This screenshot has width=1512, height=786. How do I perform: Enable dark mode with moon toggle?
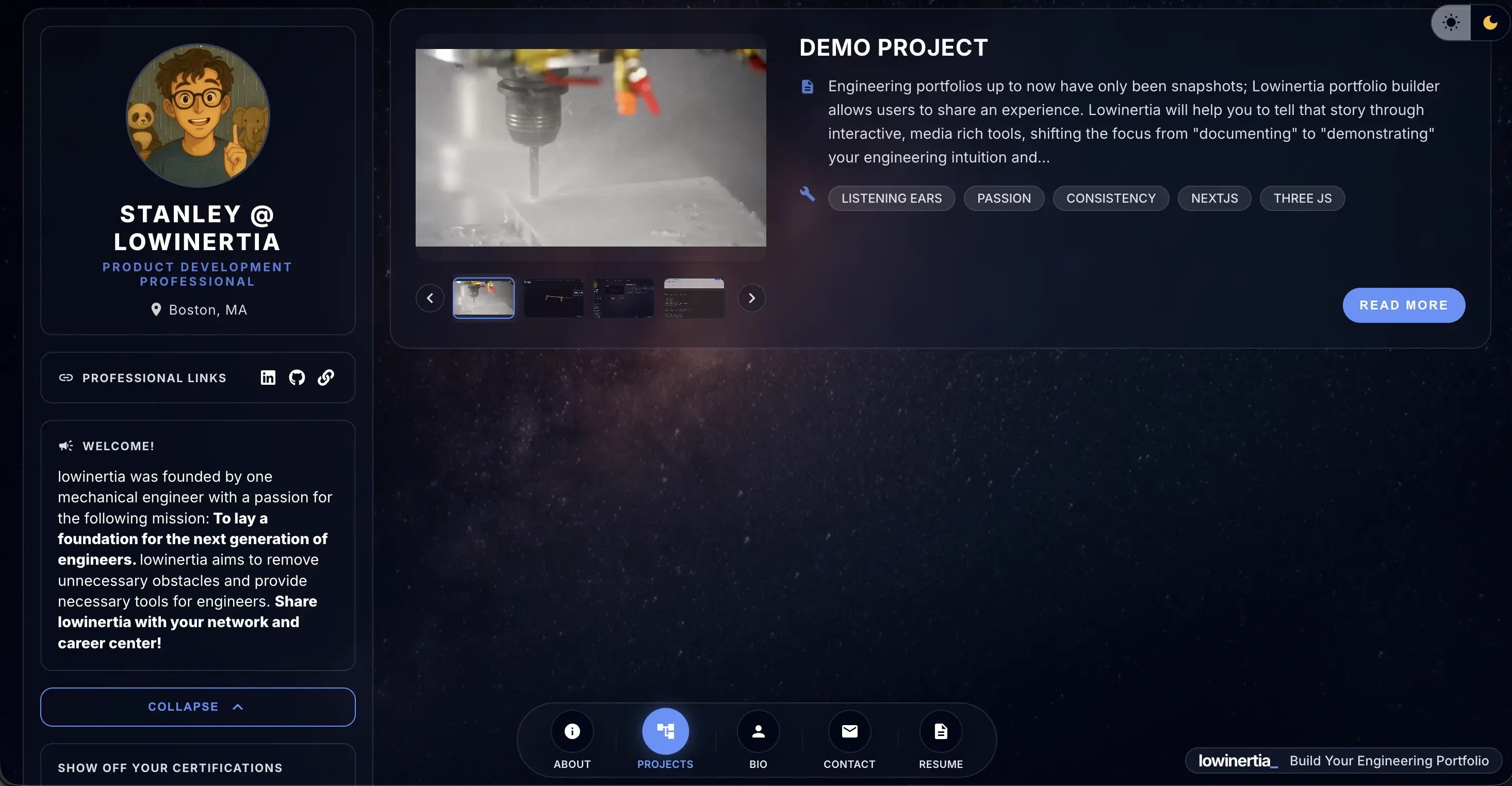tap(1490, 22)
